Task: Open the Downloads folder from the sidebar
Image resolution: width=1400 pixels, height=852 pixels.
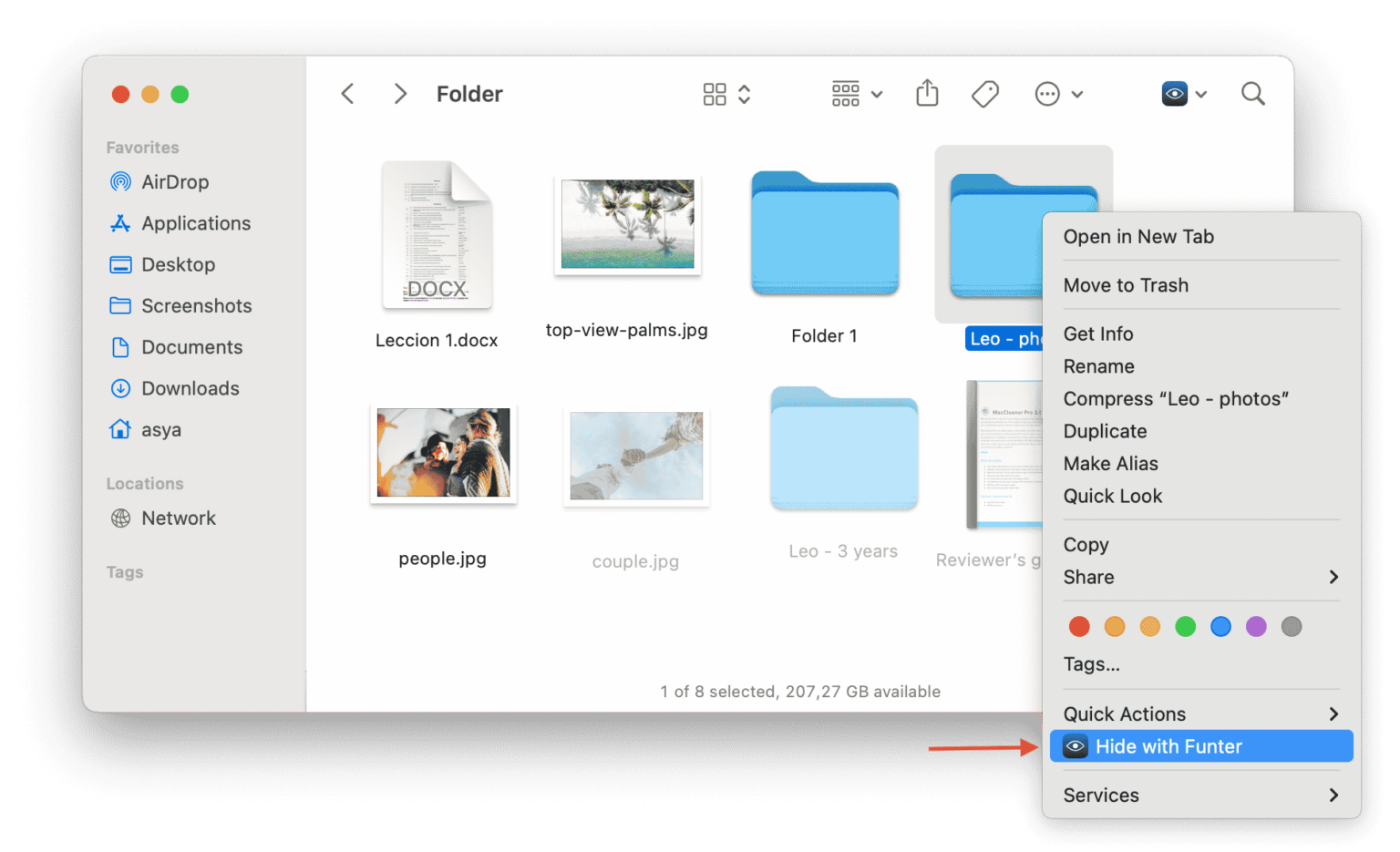Action: (x=190, y=388)
